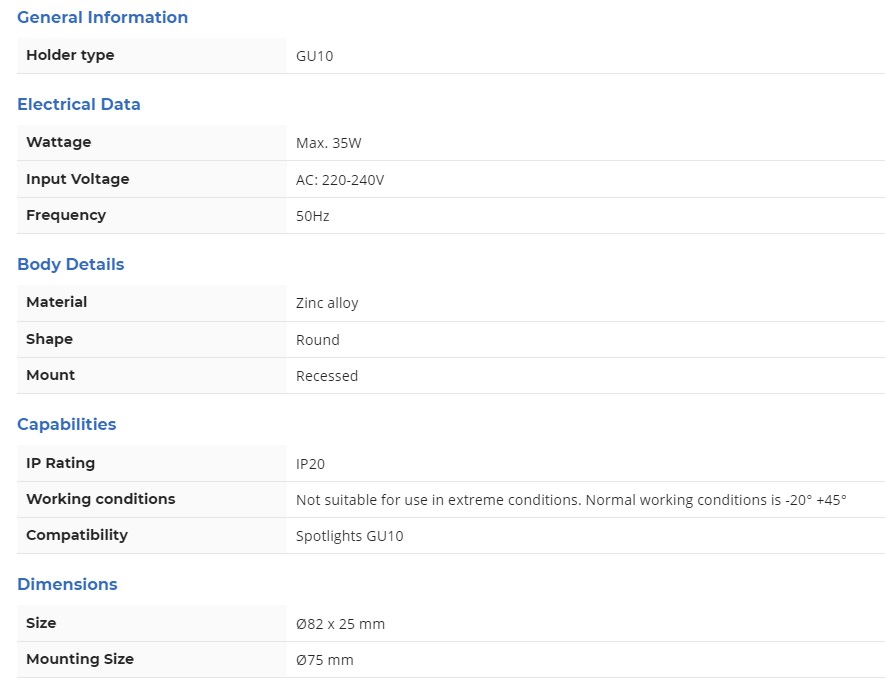Select the AC: 220-240V value
The image size is (885, 685).
coord(340,180)
